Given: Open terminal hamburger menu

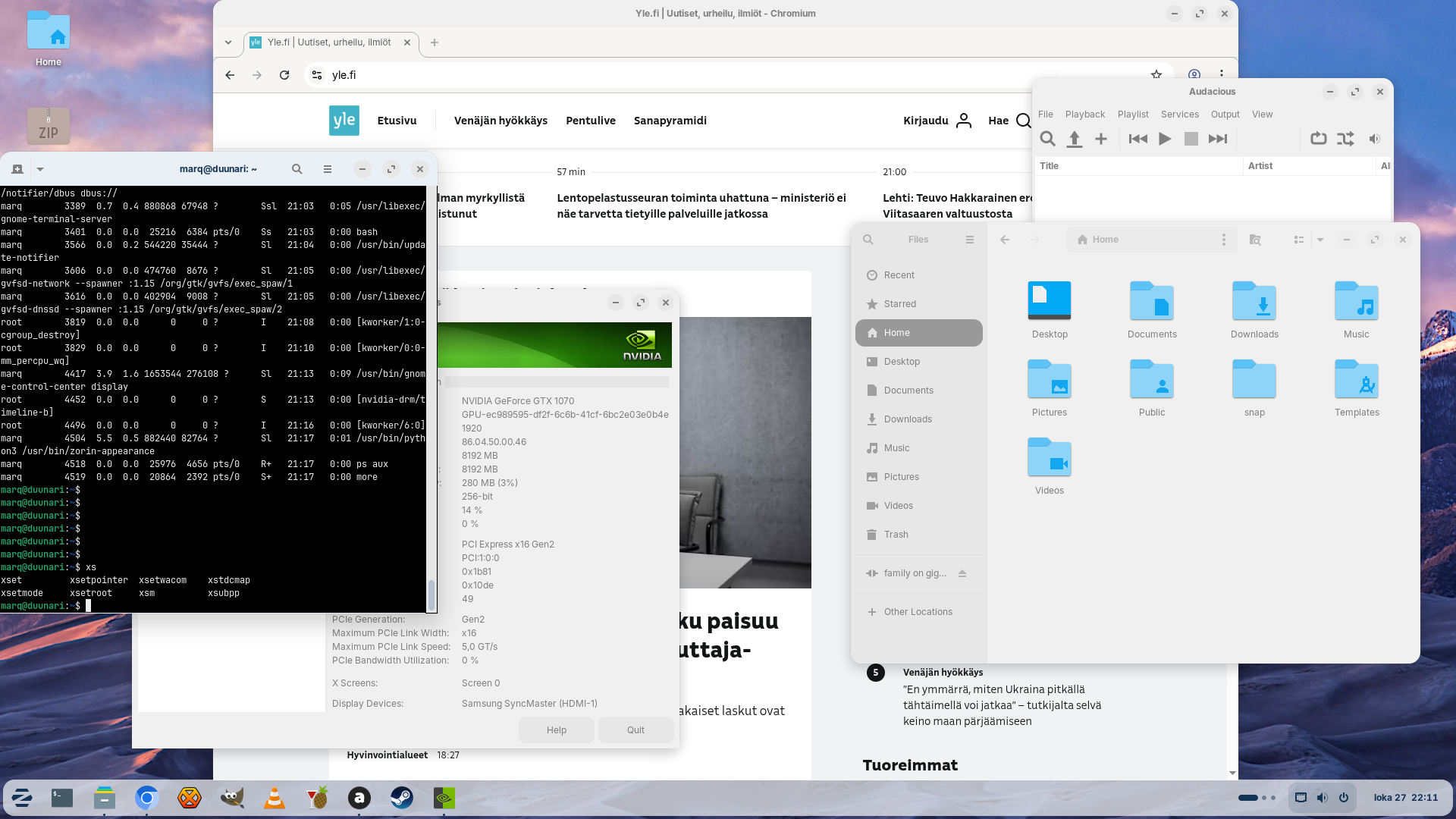Looking at the screenshot, I should [328, 169].
